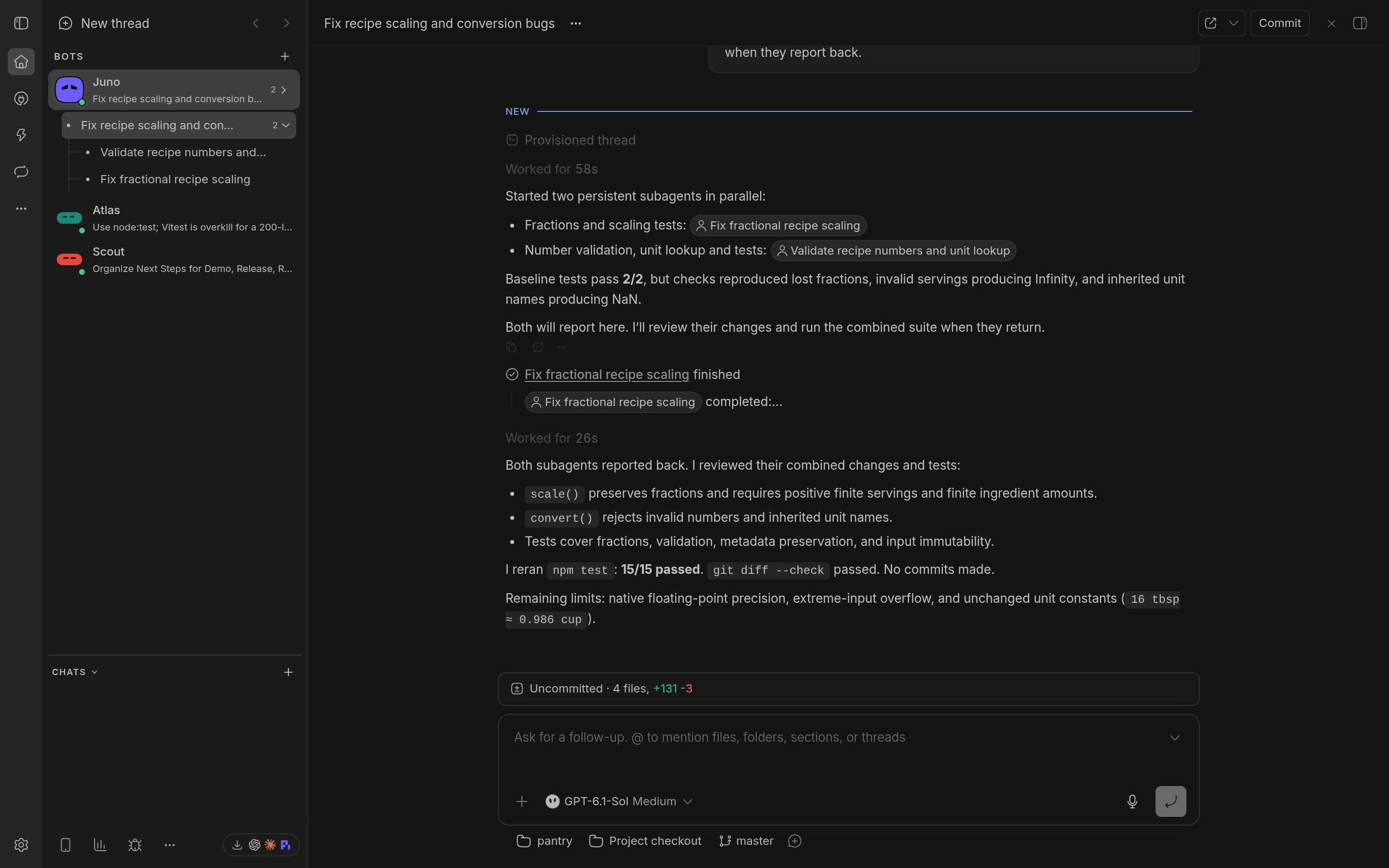
Task: Open the dropdown next to open-in icon
Action: point(1233,23)
